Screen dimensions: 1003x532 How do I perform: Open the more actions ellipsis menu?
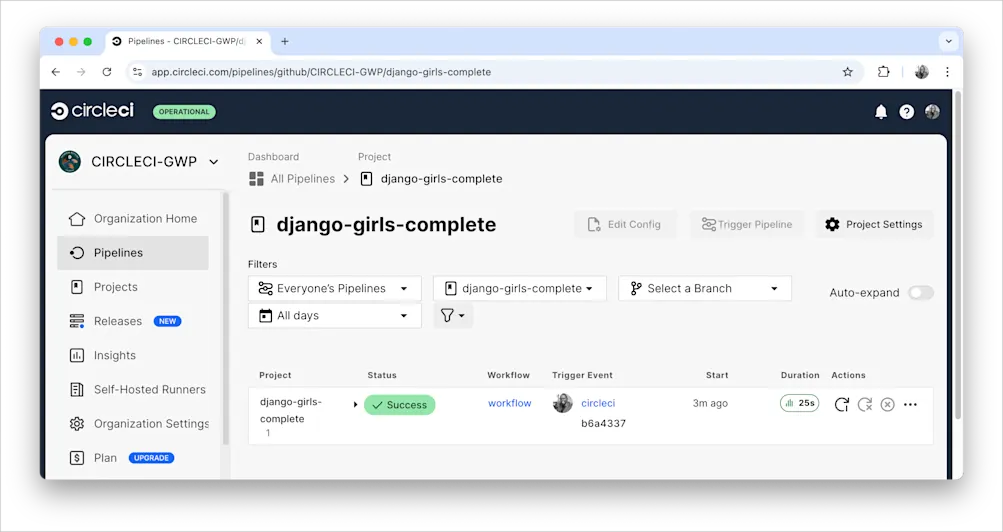[910, 404]
